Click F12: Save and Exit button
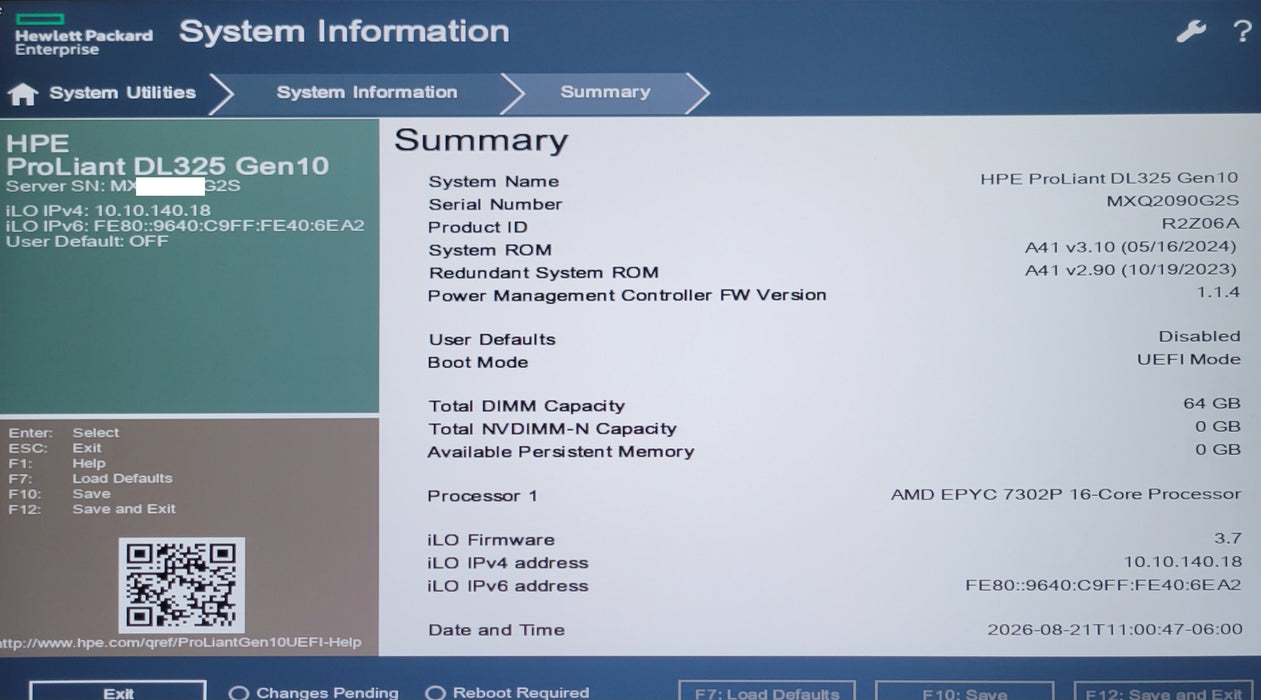The height and width of the screenshot is (700, 1261). (1164, 691)
